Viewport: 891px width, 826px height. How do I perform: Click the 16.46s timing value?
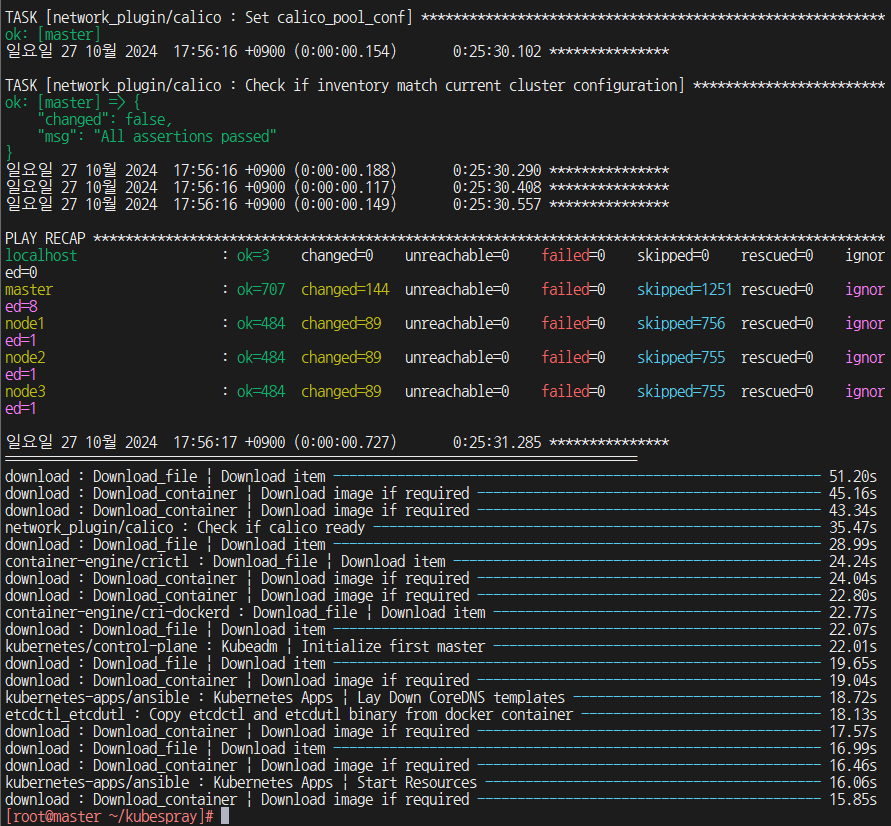pyautogui.click(x=853, y=766)
